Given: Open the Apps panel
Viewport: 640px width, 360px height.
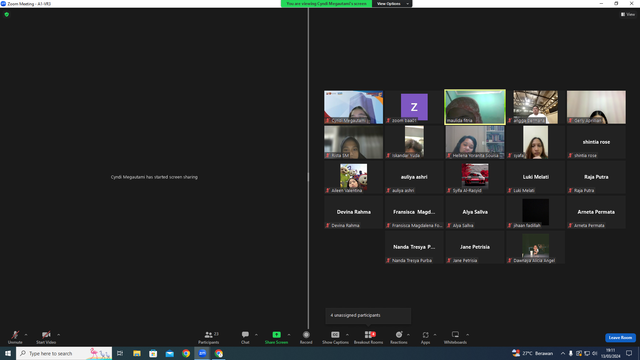Looking at the screenshot, I should pos(425,337).
